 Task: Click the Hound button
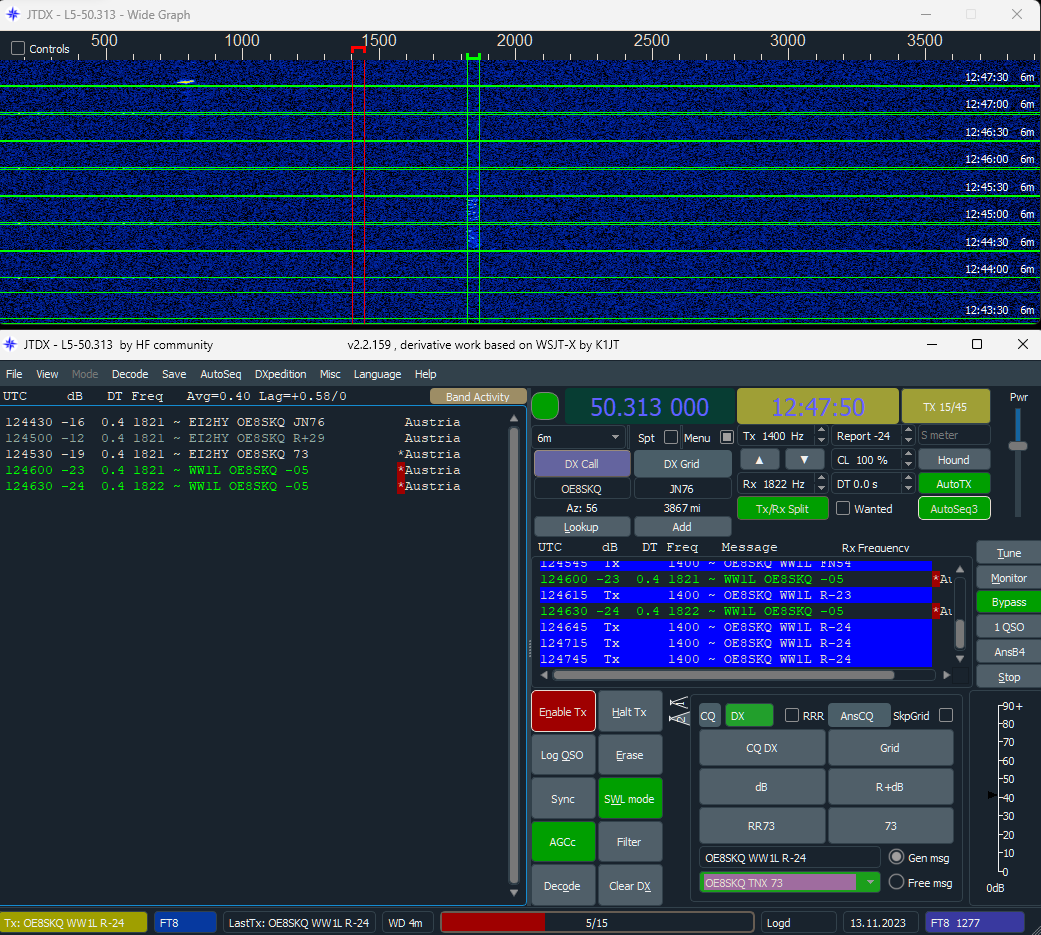[953, 460]
